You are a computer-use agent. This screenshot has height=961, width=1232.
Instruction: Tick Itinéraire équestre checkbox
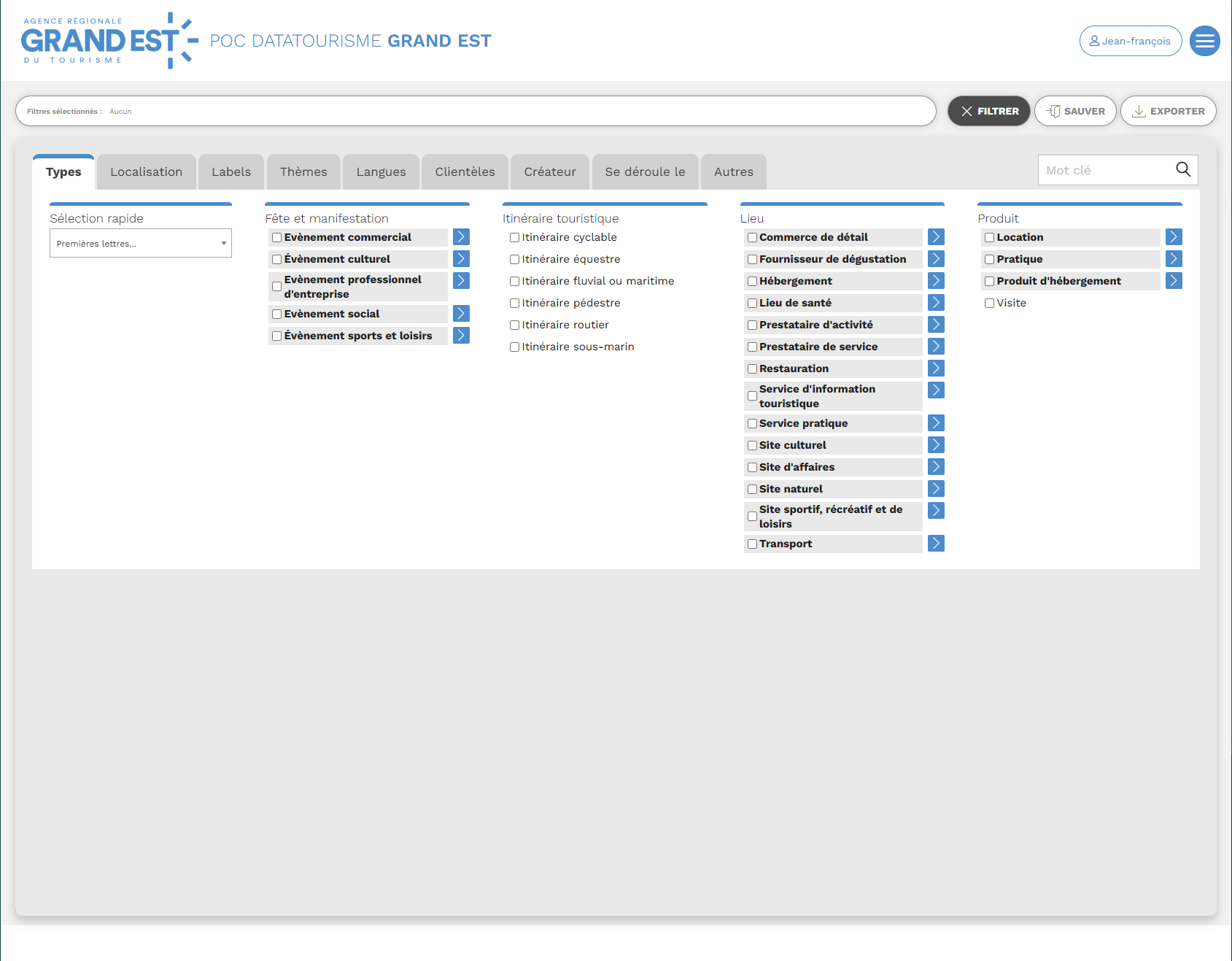point(514,260)
